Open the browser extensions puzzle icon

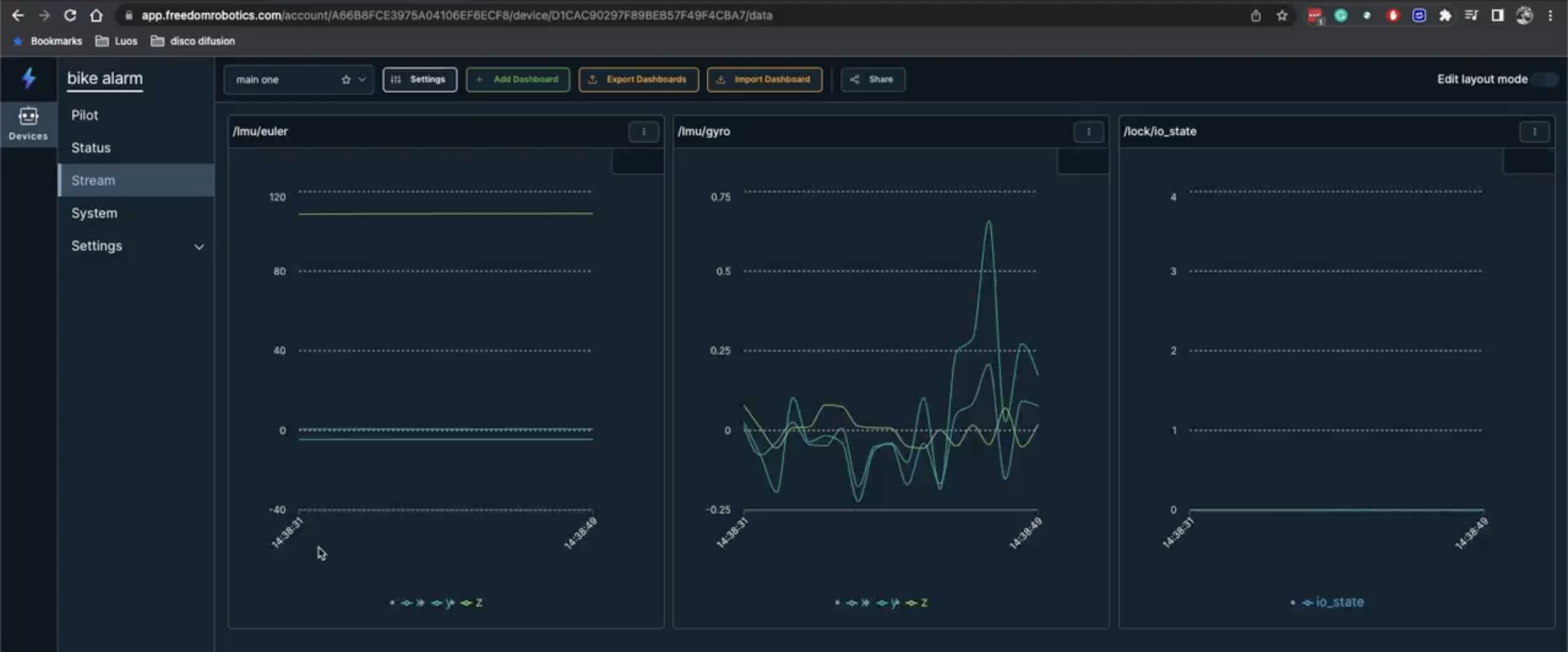point(1445,15)
